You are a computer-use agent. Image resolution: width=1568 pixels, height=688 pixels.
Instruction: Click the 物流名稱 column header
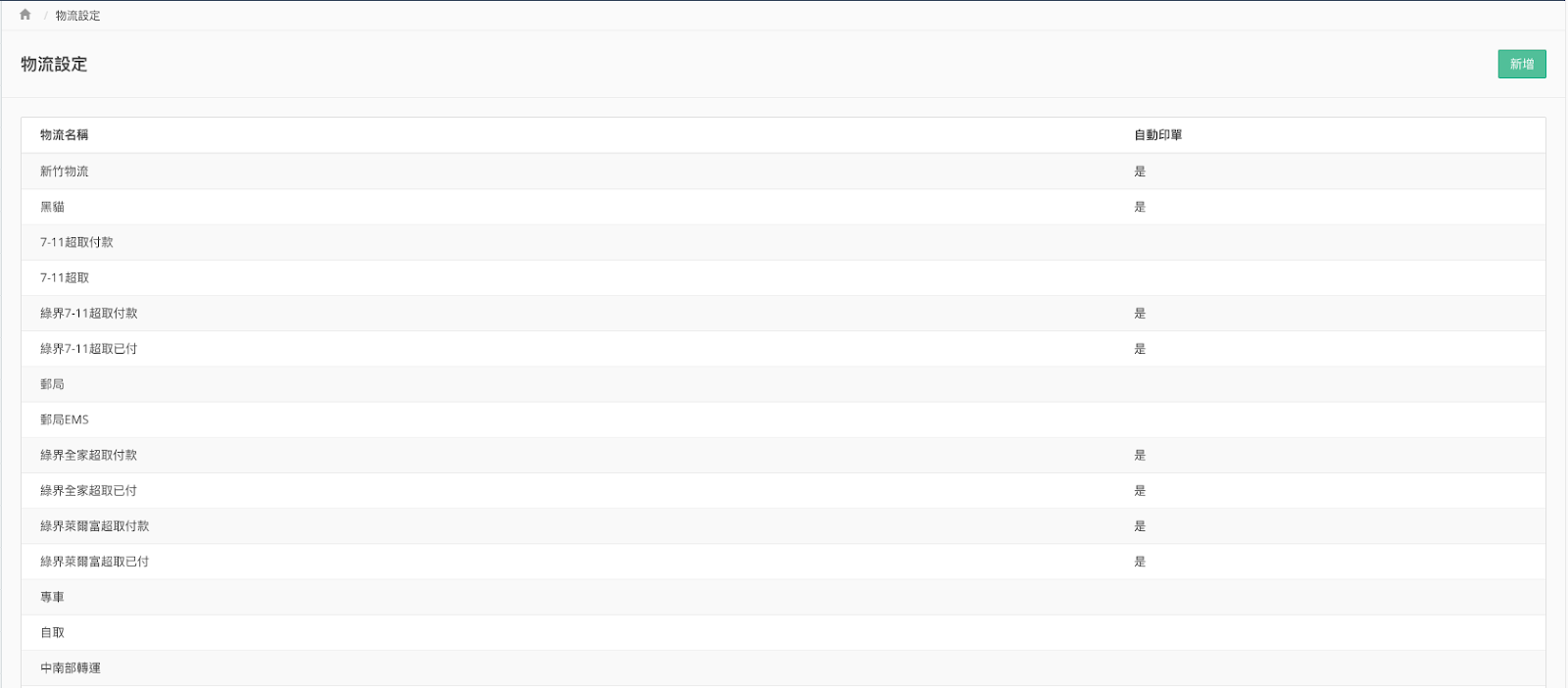pyautogui.click(x=64, y=135)
